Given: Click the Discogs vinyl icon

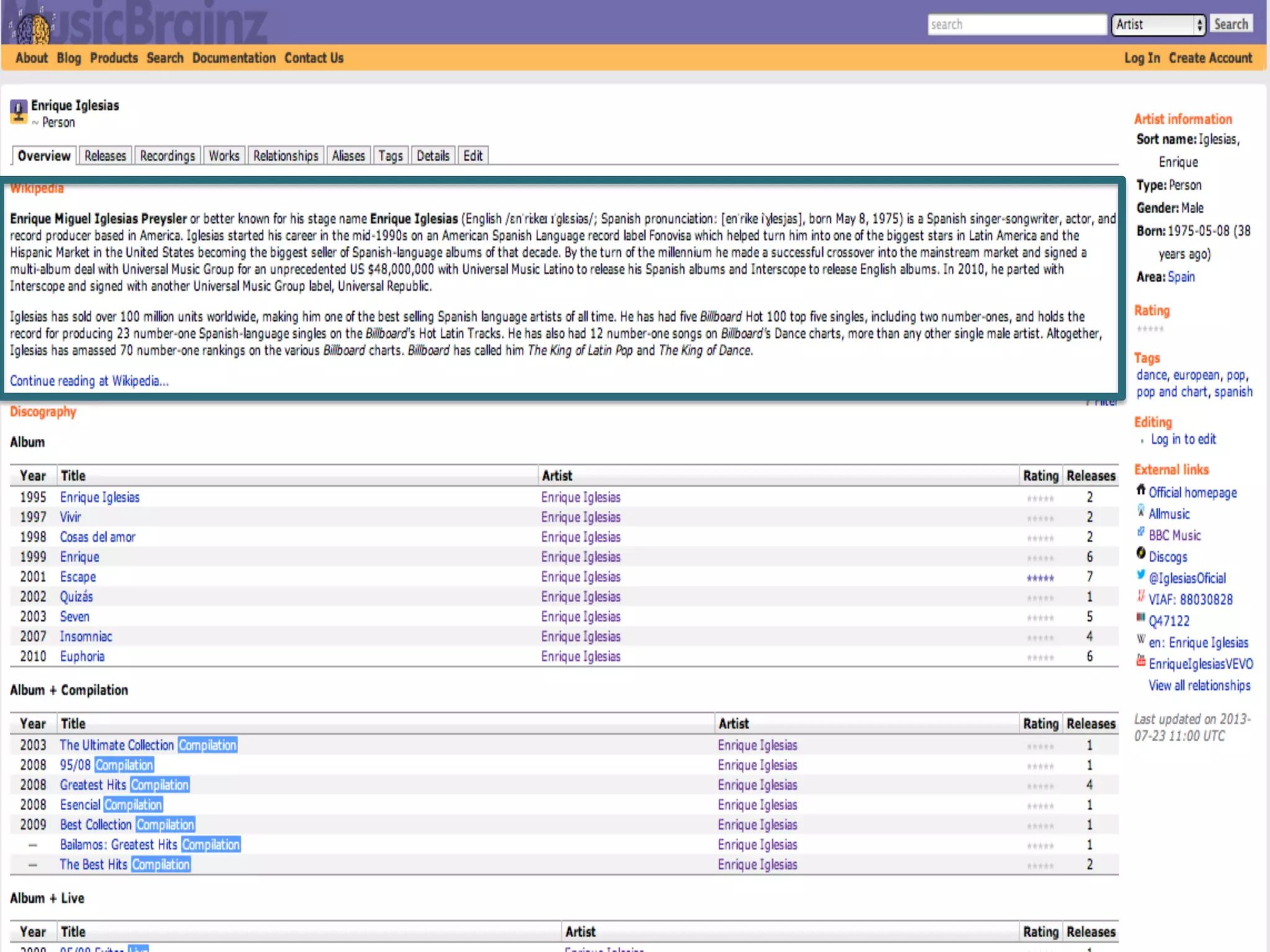Looking at the screenshot, I should (x=1140, y=553).
